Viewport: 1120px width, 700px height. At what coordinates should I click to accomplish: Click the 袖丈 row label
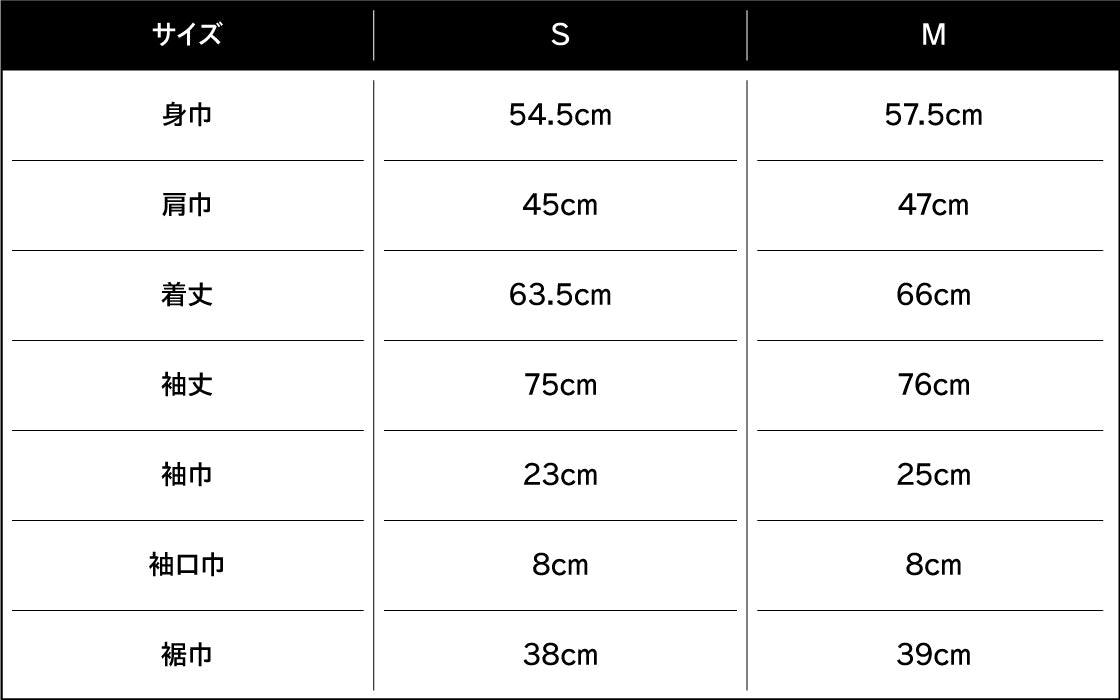187,385
